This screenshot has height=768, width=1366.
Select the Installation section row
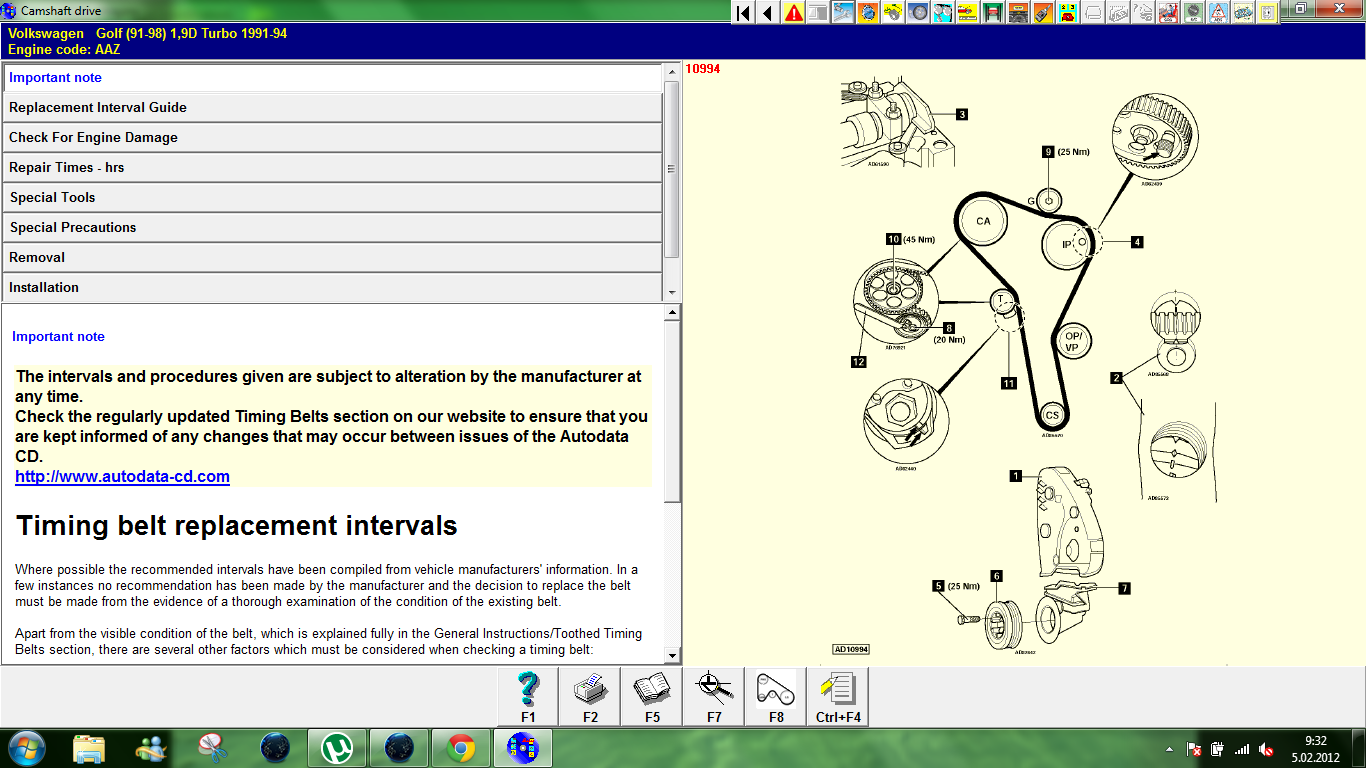[333, 288]
